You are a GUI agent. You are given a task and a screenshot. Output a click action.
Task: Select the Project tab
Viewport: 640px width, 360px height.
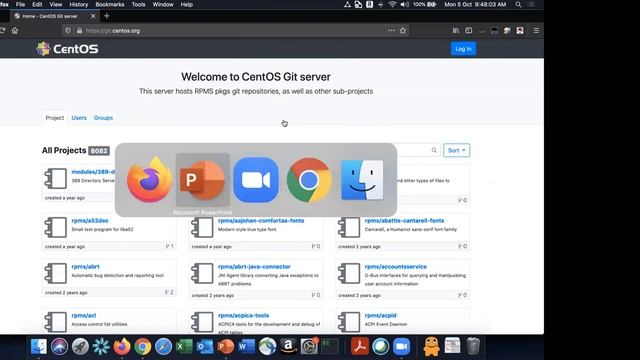tap(55, 118)
